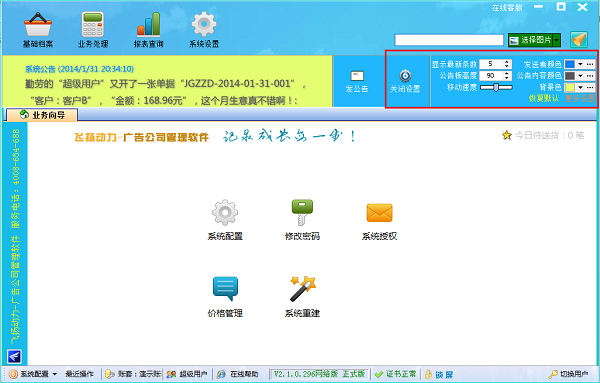Open the 系统授权 envelope icon
This screenshot has width=600, height=383.
(x=379, y=213)
